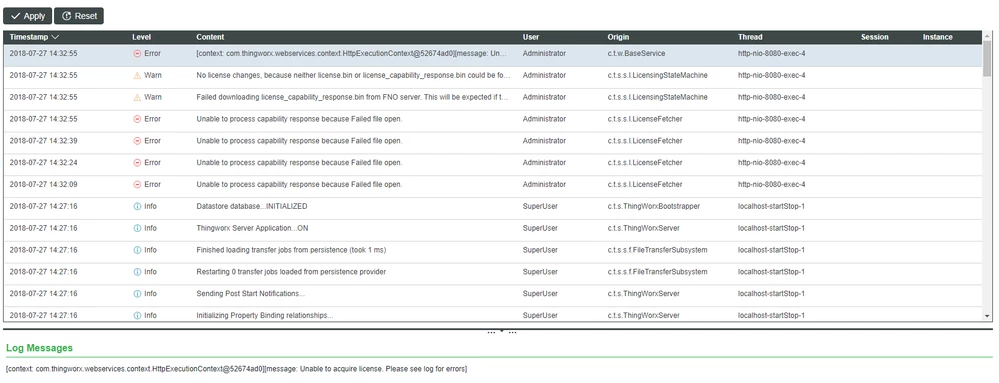The height and width of the screenshot is (383, 999).
Task: Click the Info icon in the 'Restarting 0 transfer jobs' row
Action: [137, 271]
